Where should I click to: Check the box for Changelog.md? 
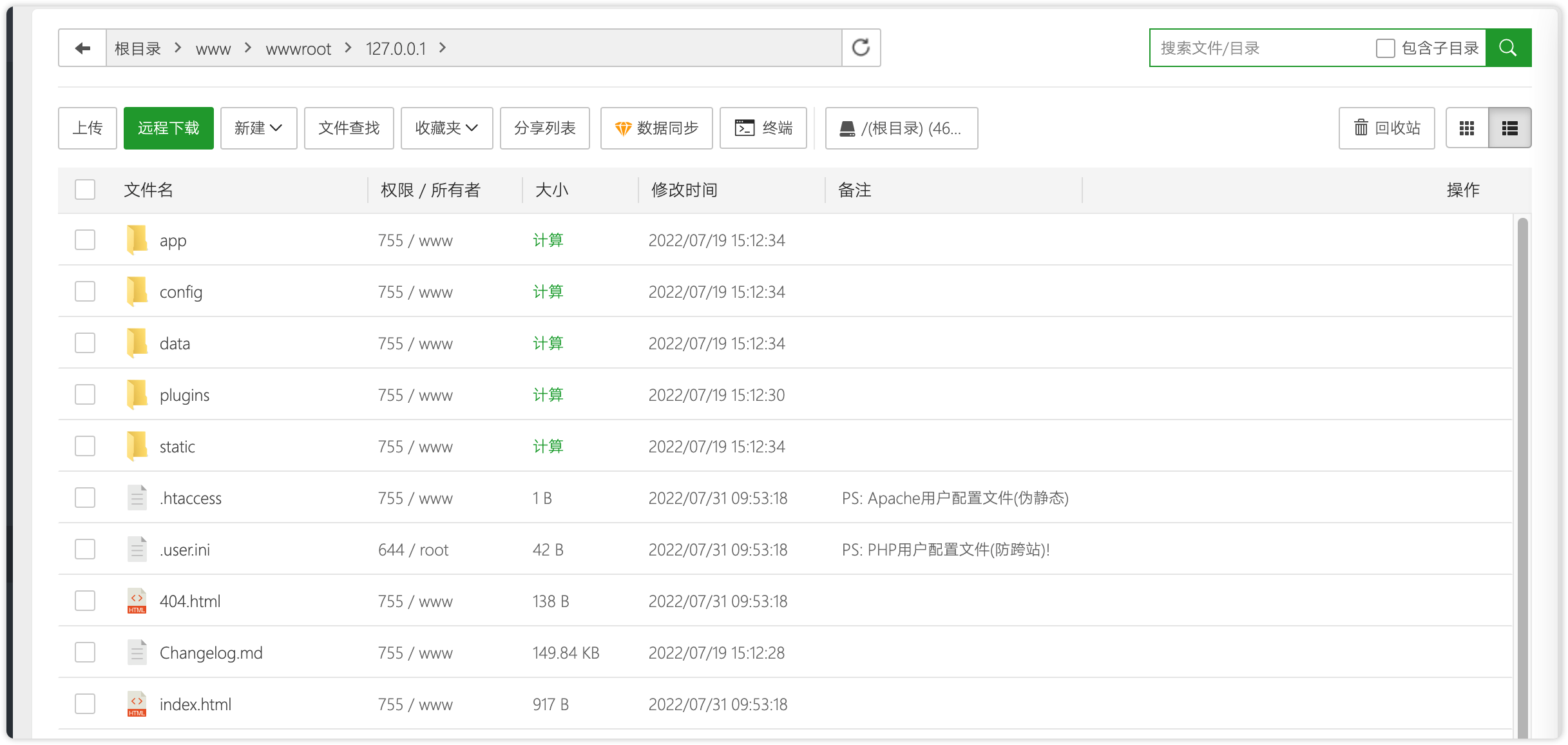coord(85,652)
